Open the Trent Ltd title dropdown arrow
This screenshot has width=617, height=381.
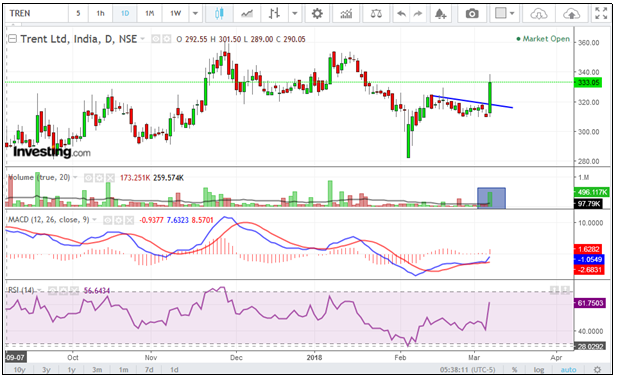(142, 39)
